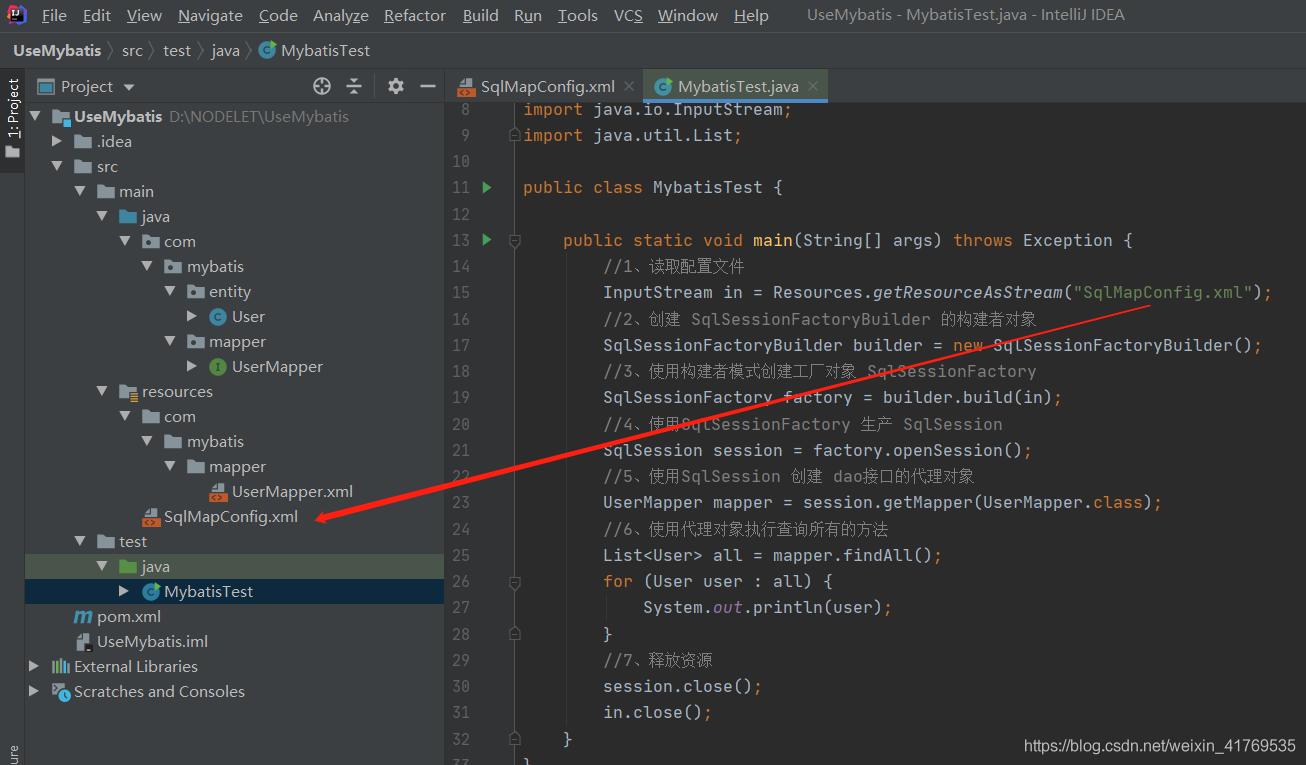Collapse the main folder
Screen dimensions: 1306x765
click(x=80, y=192)
